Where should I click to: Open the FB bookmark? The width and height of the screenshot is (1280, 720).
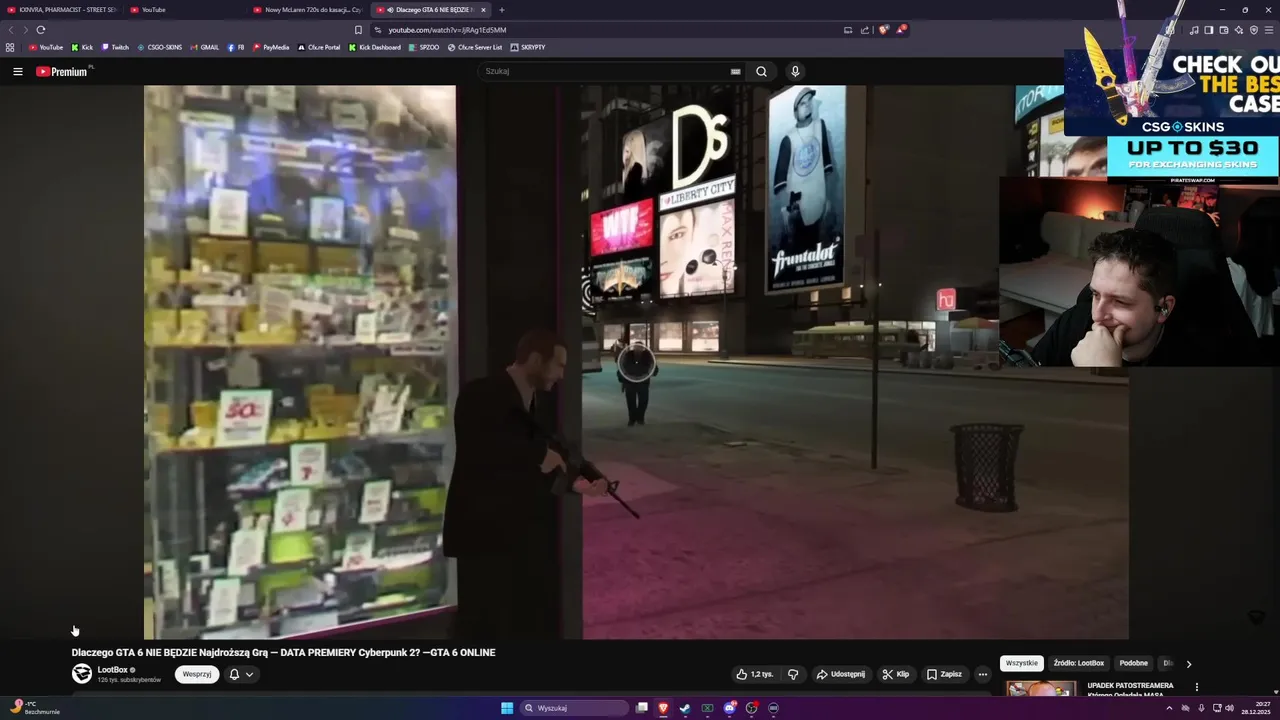coord(236,47)
